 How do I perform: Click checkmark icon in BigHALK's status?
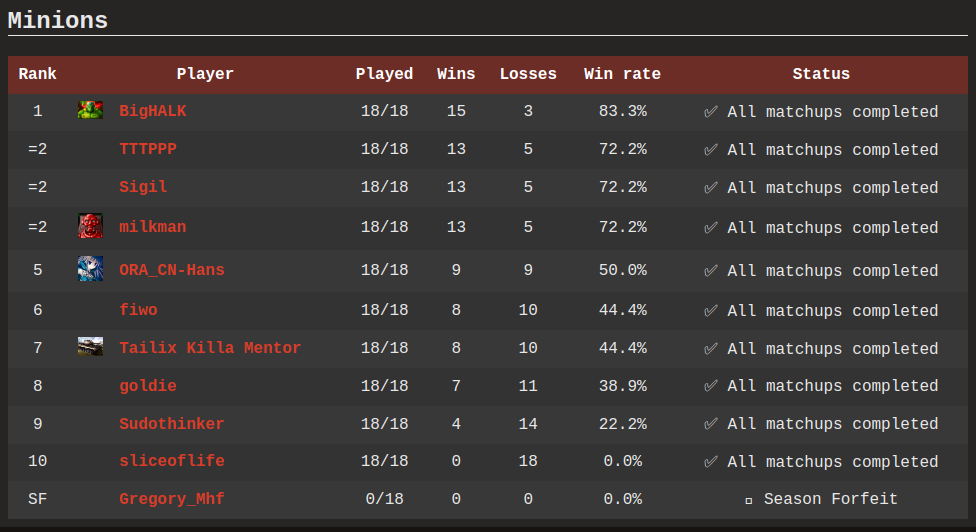pos(711,112)
